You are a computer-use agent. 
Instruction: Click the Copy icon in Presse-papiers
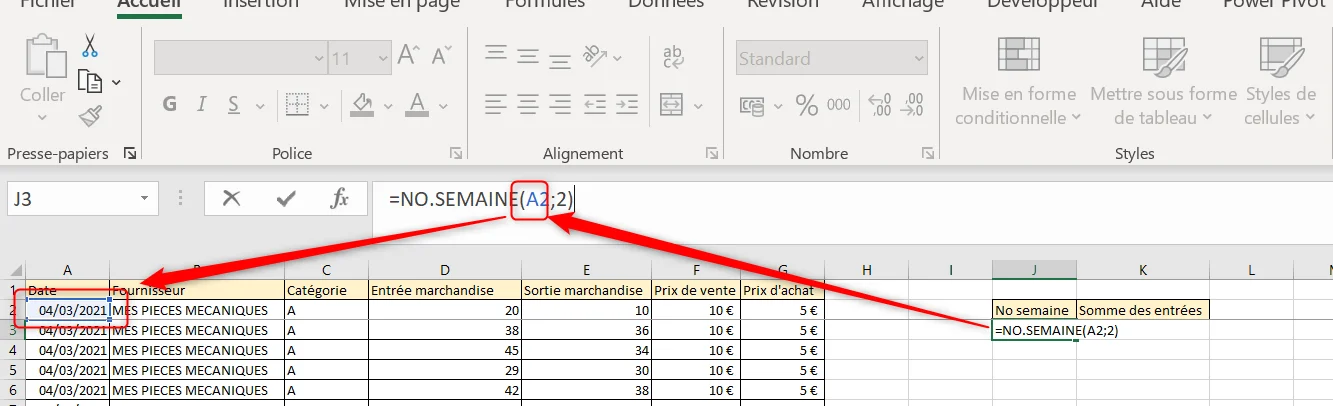90,81
